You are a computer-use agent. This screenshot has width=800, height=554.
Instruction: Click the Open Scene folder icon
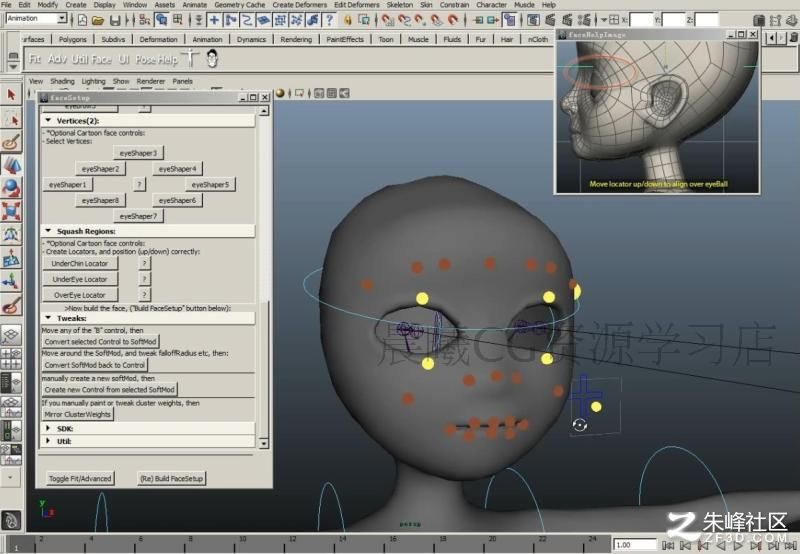pyautogui.click(x=98, y=20)
